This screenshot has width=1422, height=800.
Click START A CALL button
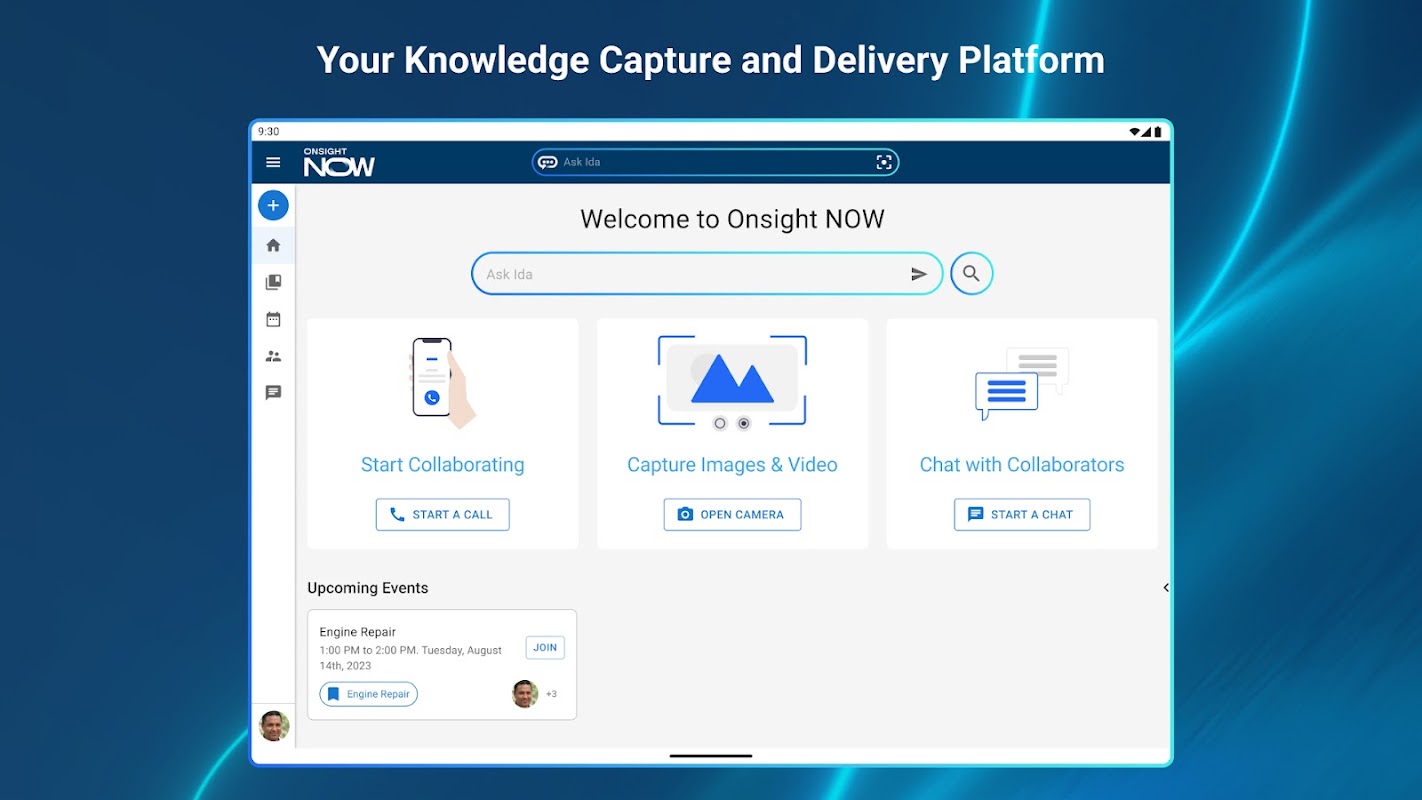coord(442,515)
